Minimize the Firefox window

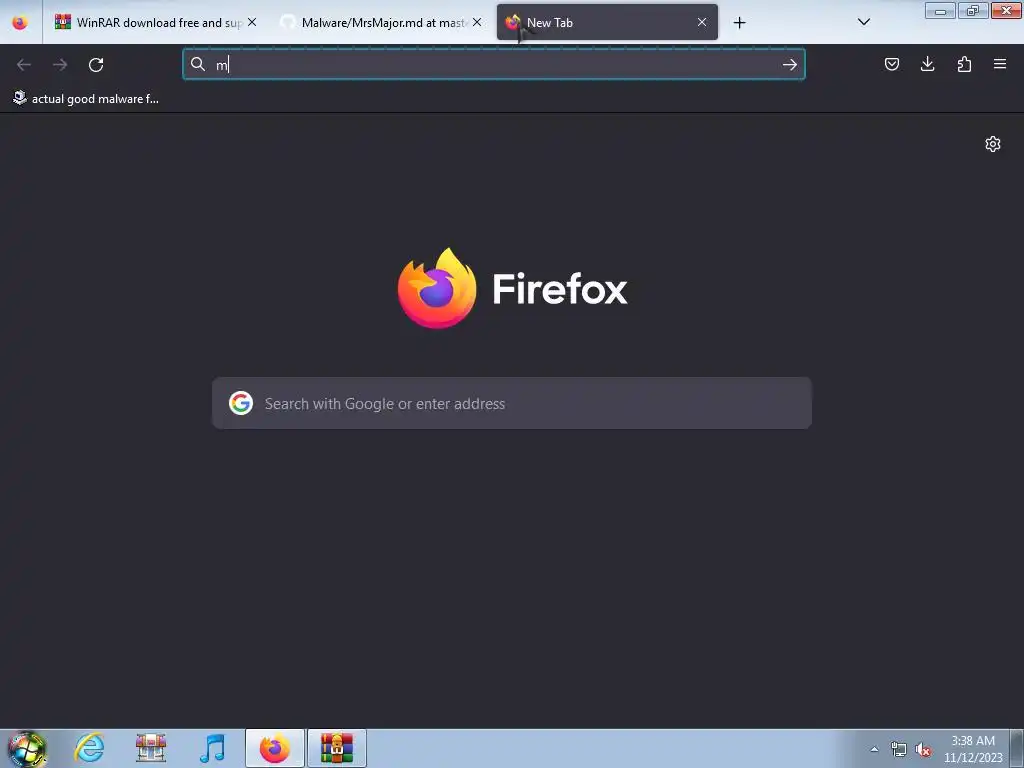click(x=940, y=11)
